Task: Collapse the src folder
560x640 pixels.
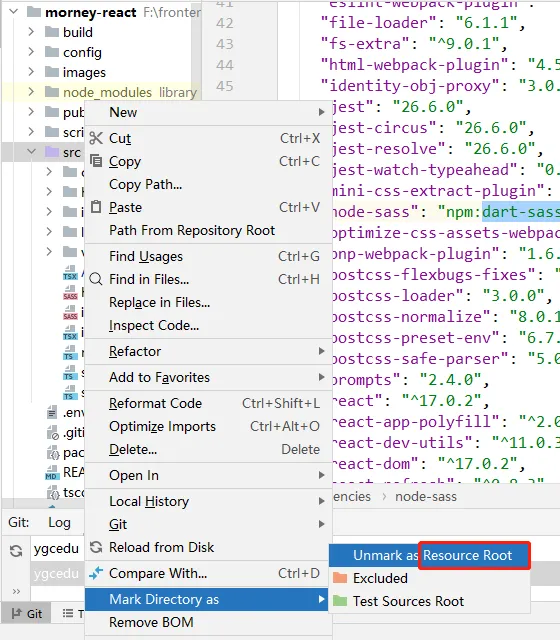Action: click(31, 152)
